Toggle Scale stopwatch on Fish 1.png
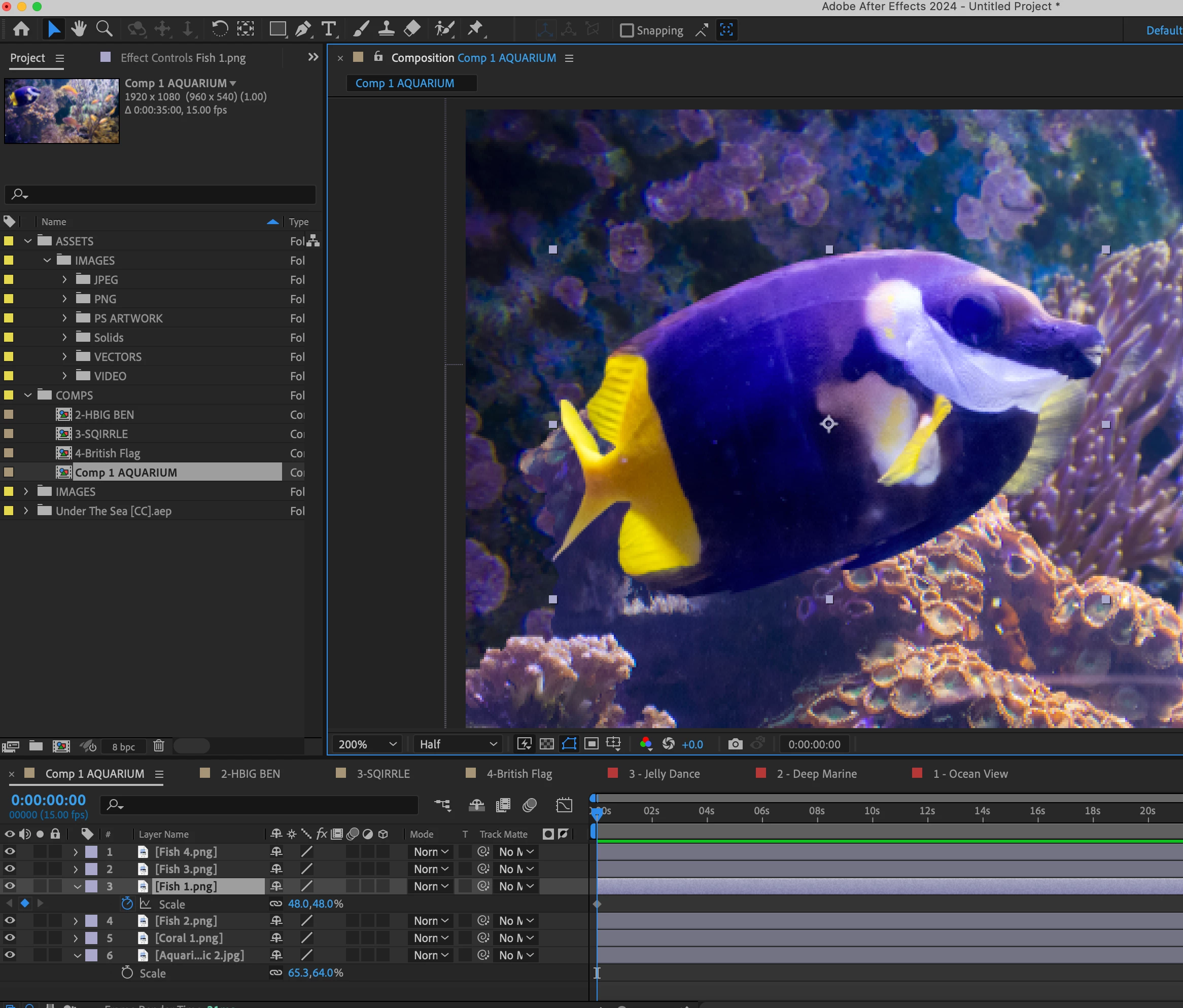Image resolution: width=1183 pixels, height=1008 pixels. click(127, 904)
